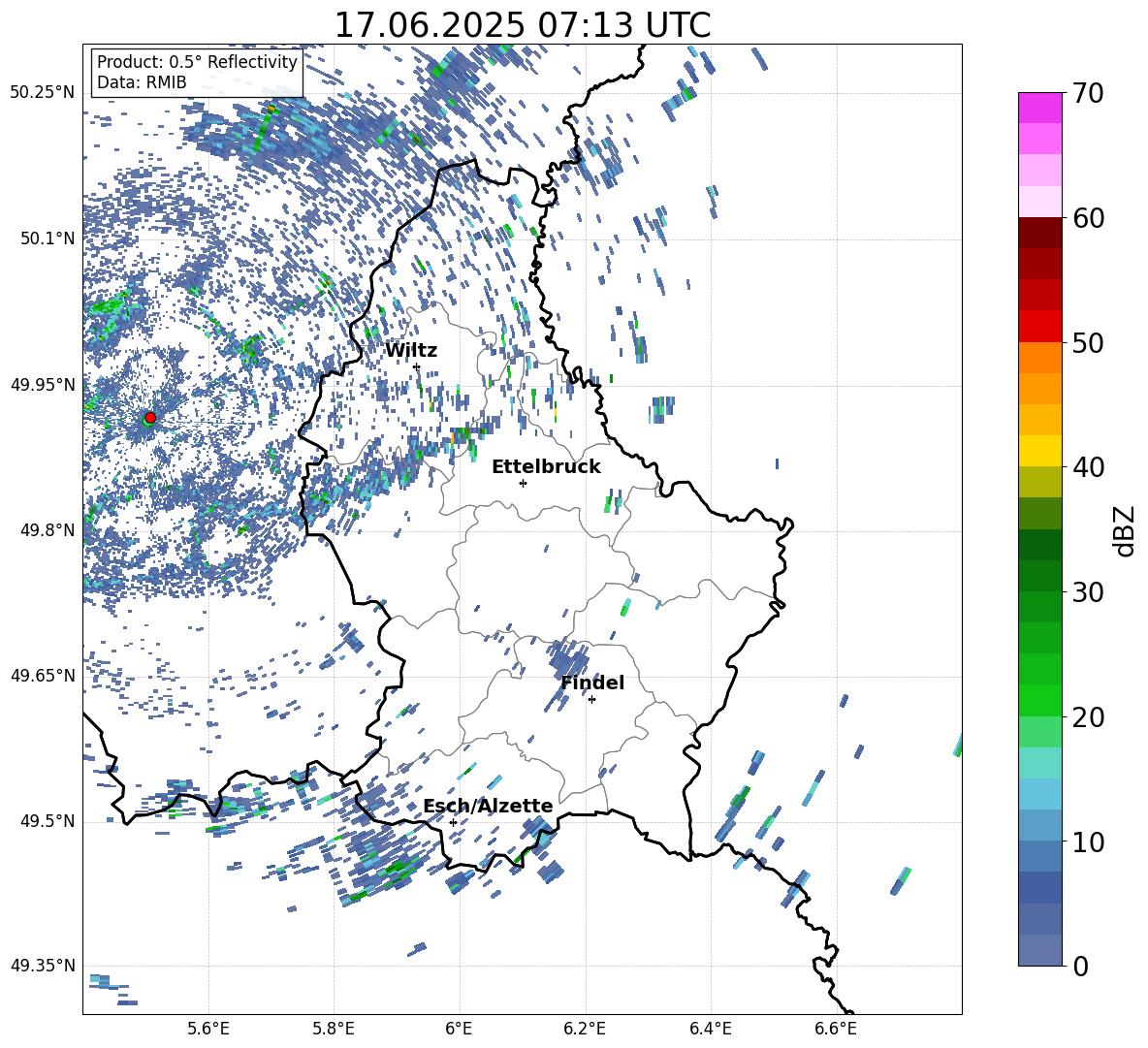Click the 50 colorbar tick label
Screen dimensions: 1148x1048
1088,343
